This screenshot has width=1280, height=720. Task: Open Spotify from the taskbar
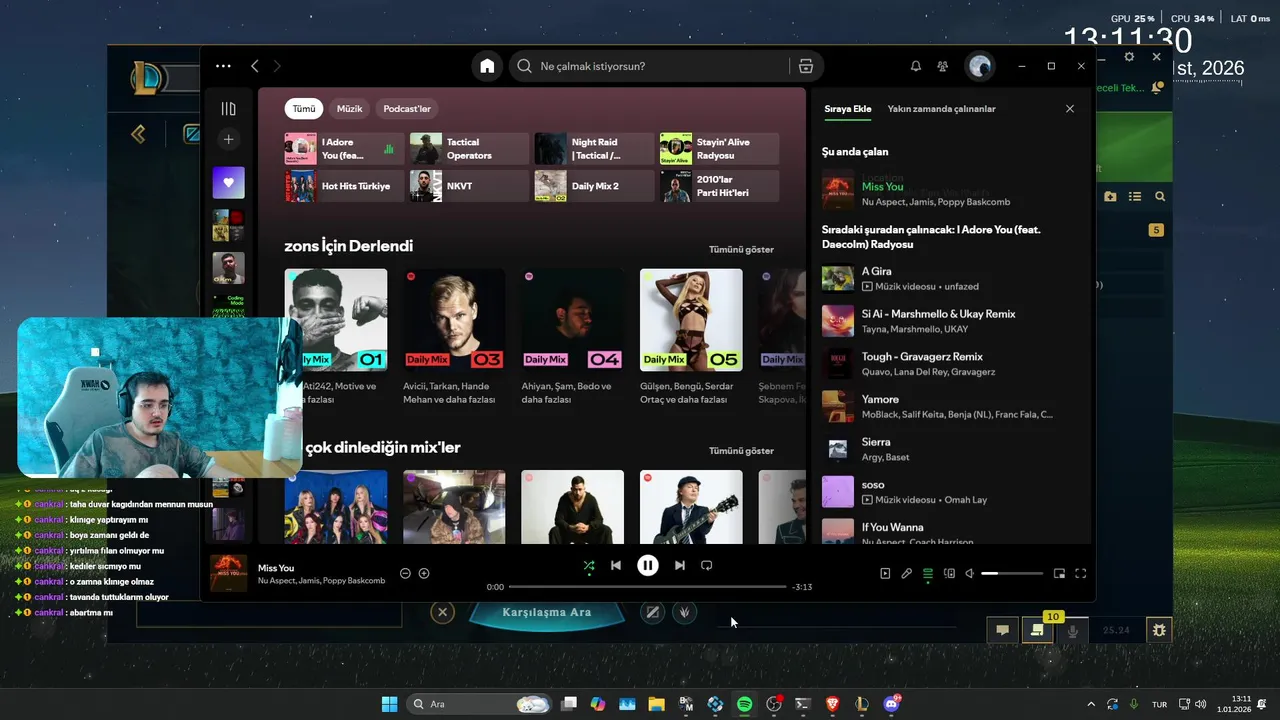[744, 704]
